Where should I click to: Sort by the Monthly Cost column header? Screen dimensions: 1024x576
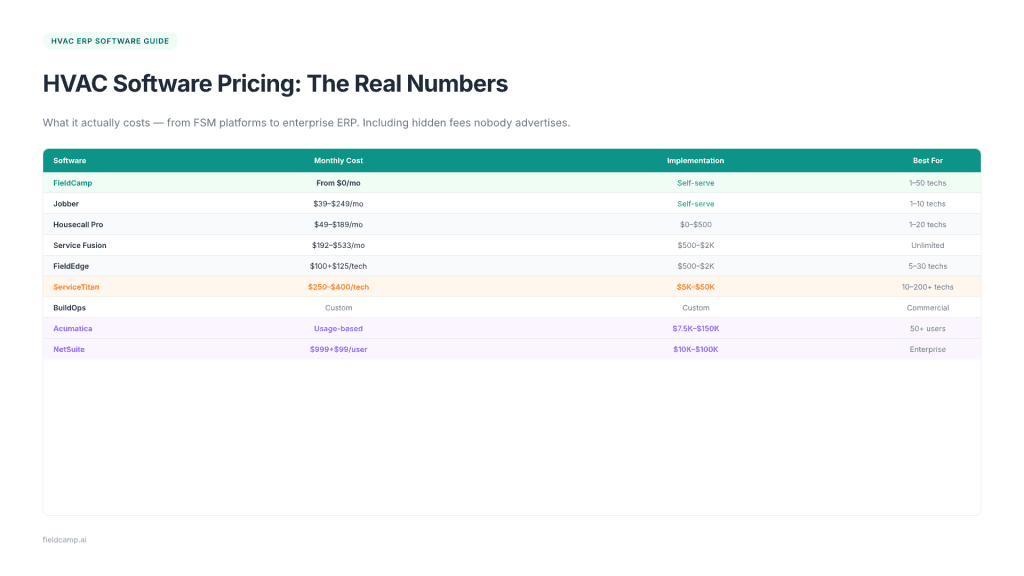click(x=338, y=160)
